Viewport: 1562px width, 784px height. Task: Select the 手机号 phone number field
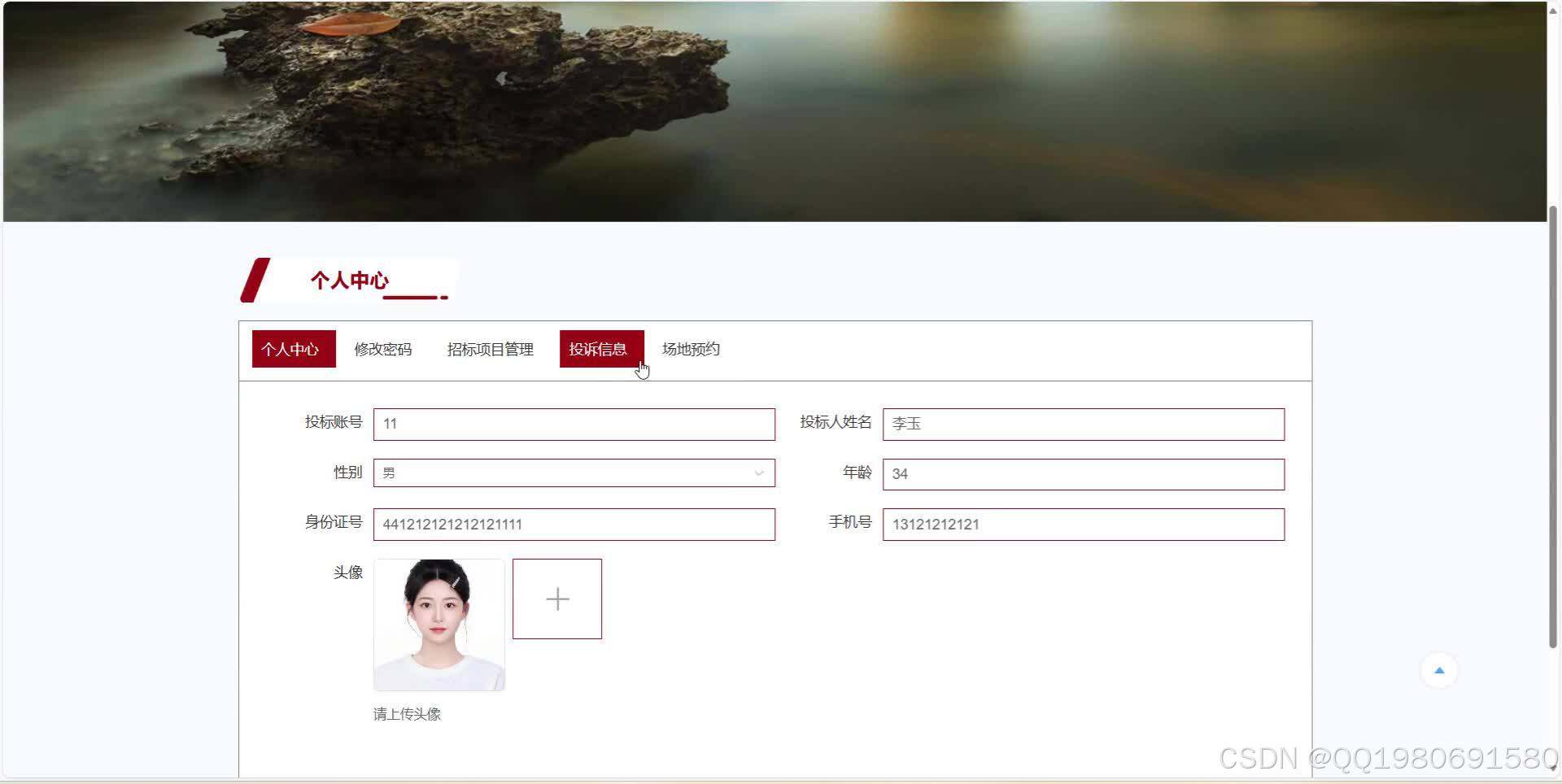(x=1082, y=524)
